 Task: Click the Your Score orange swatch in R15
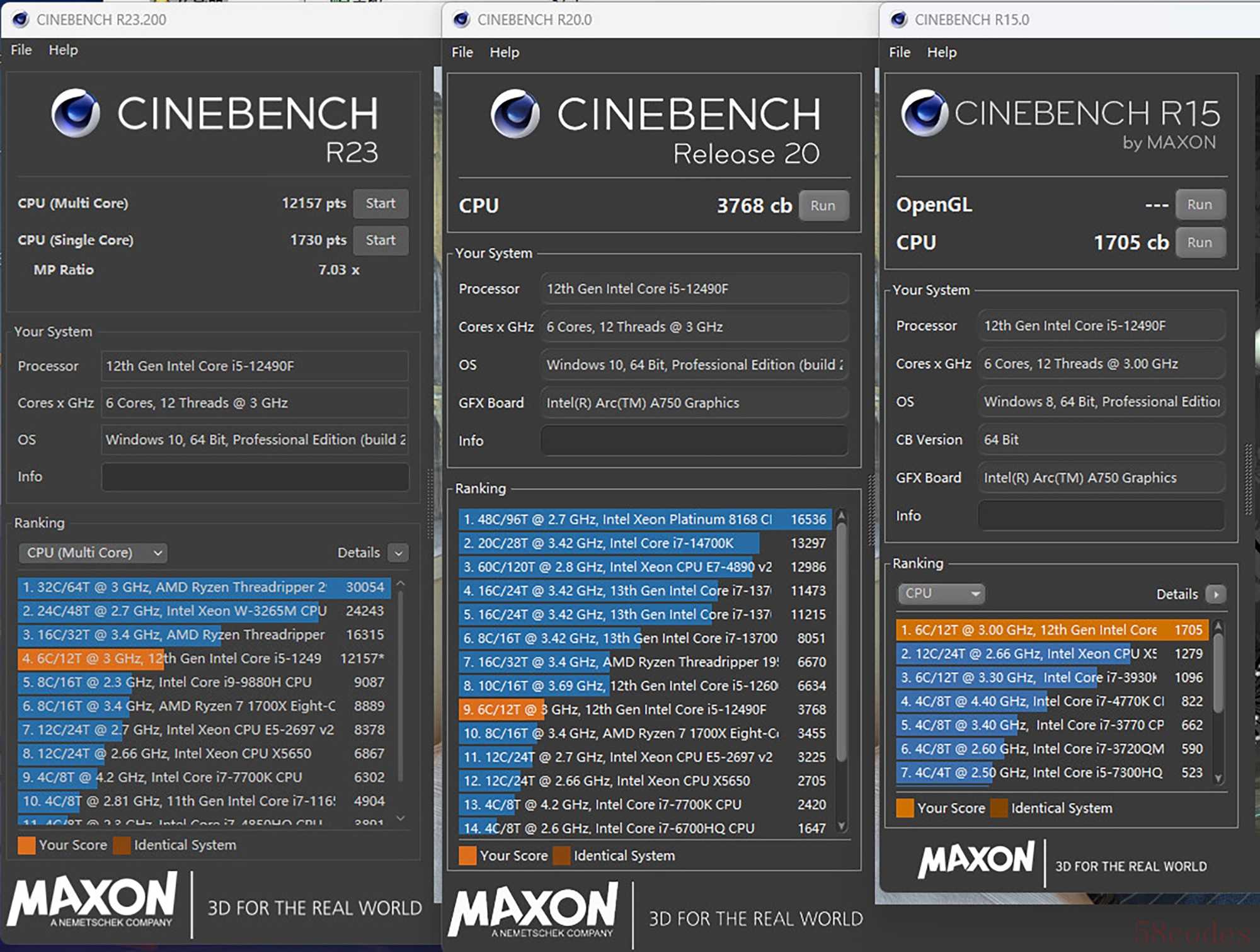pos(905,808)
